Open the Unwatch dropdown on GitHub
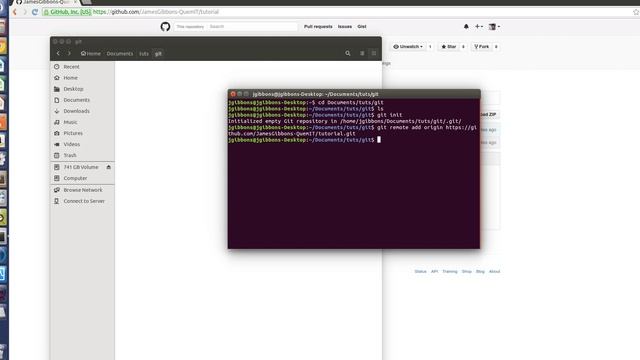 point(408,47)
